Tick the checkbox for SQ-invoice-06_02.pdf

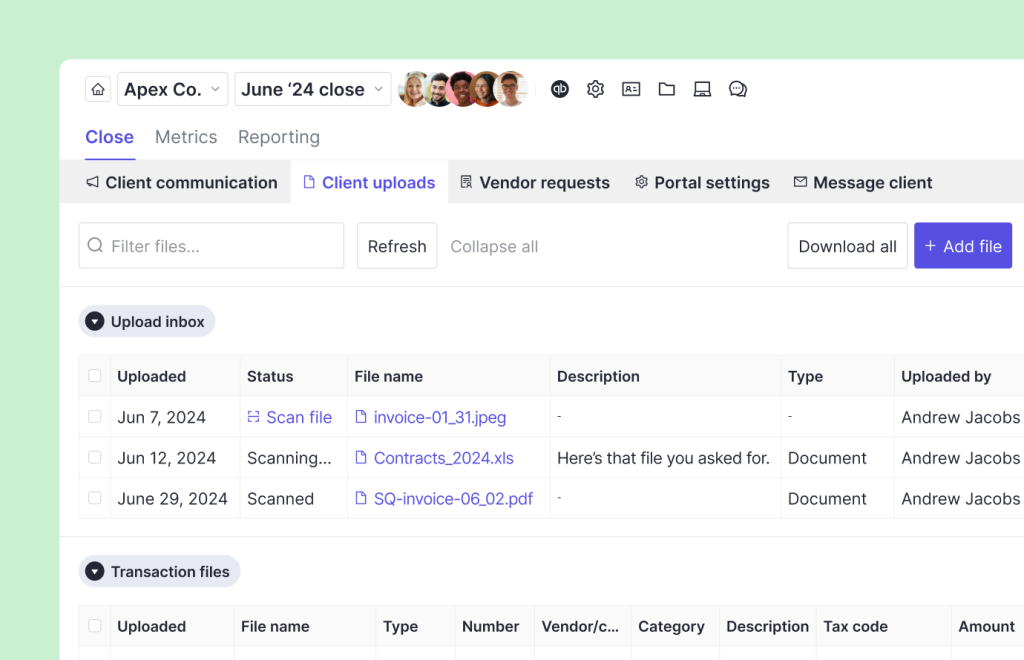(x=94, y=498)
